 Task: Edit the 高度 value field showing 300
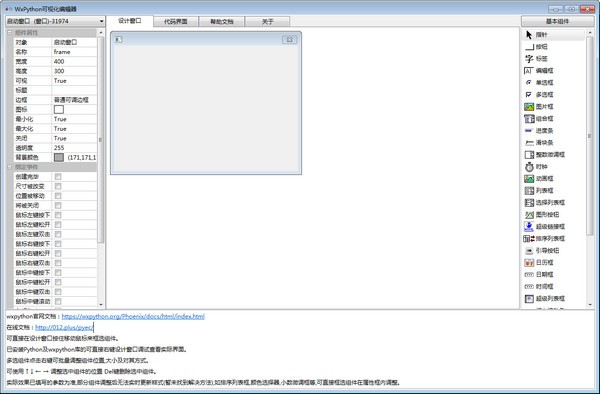(x=74, y=71)
